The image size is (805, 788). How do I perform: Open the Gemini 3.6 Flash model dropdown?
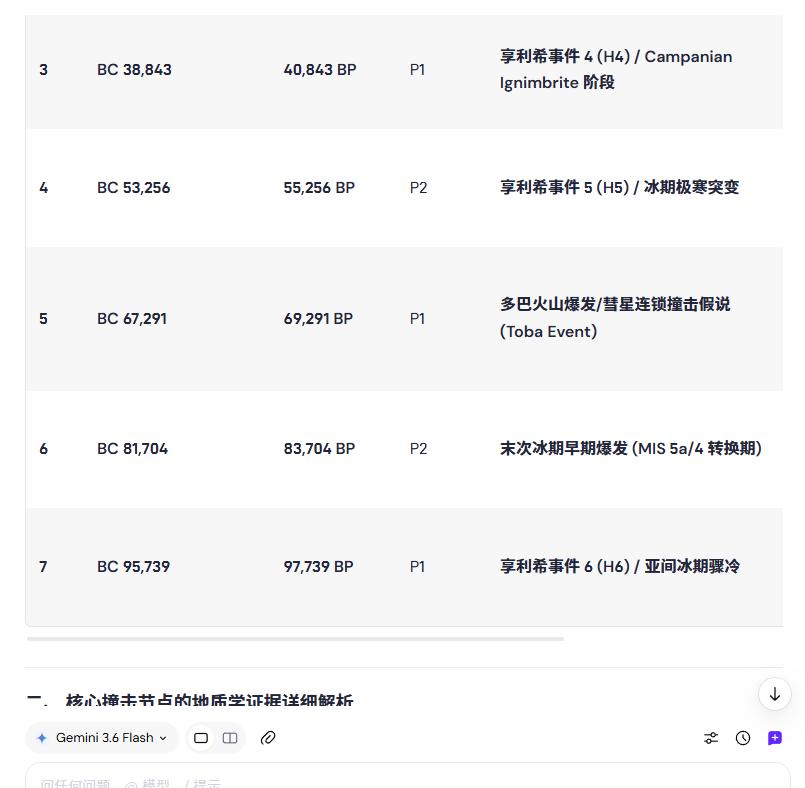tap(102, 738)
